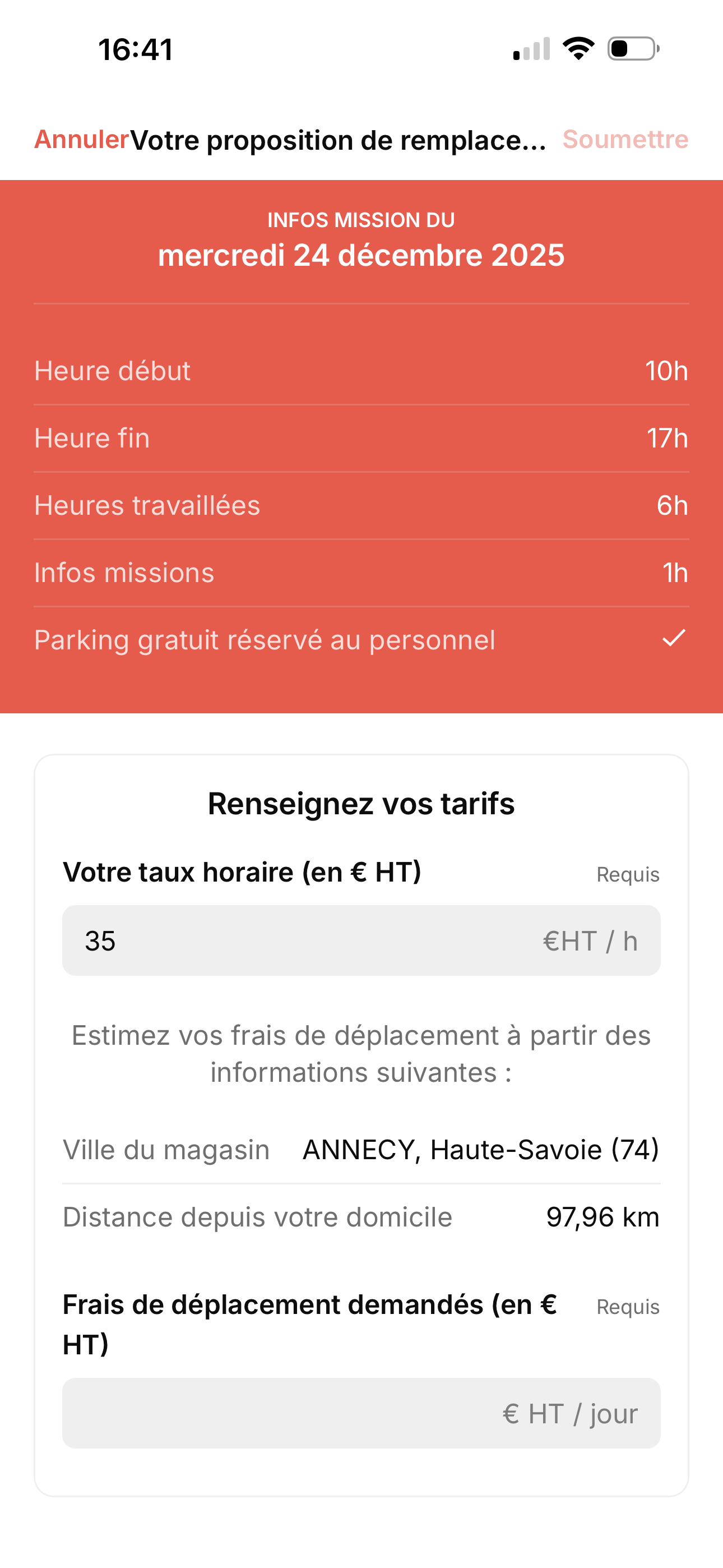723x1568 pixels.
Task: Select the Heure fin row
Action: (x=361, y=438)
